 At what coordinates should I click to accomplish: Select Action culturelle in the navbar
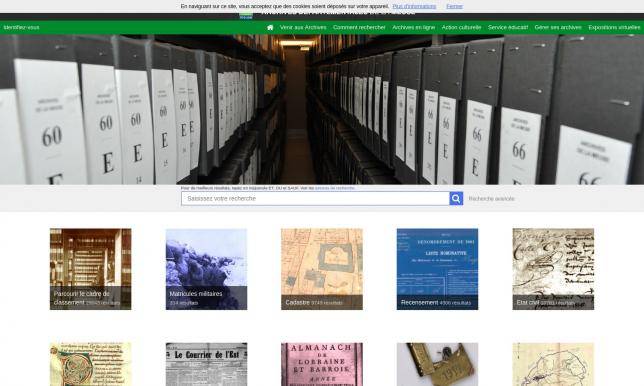pos(461,28)
